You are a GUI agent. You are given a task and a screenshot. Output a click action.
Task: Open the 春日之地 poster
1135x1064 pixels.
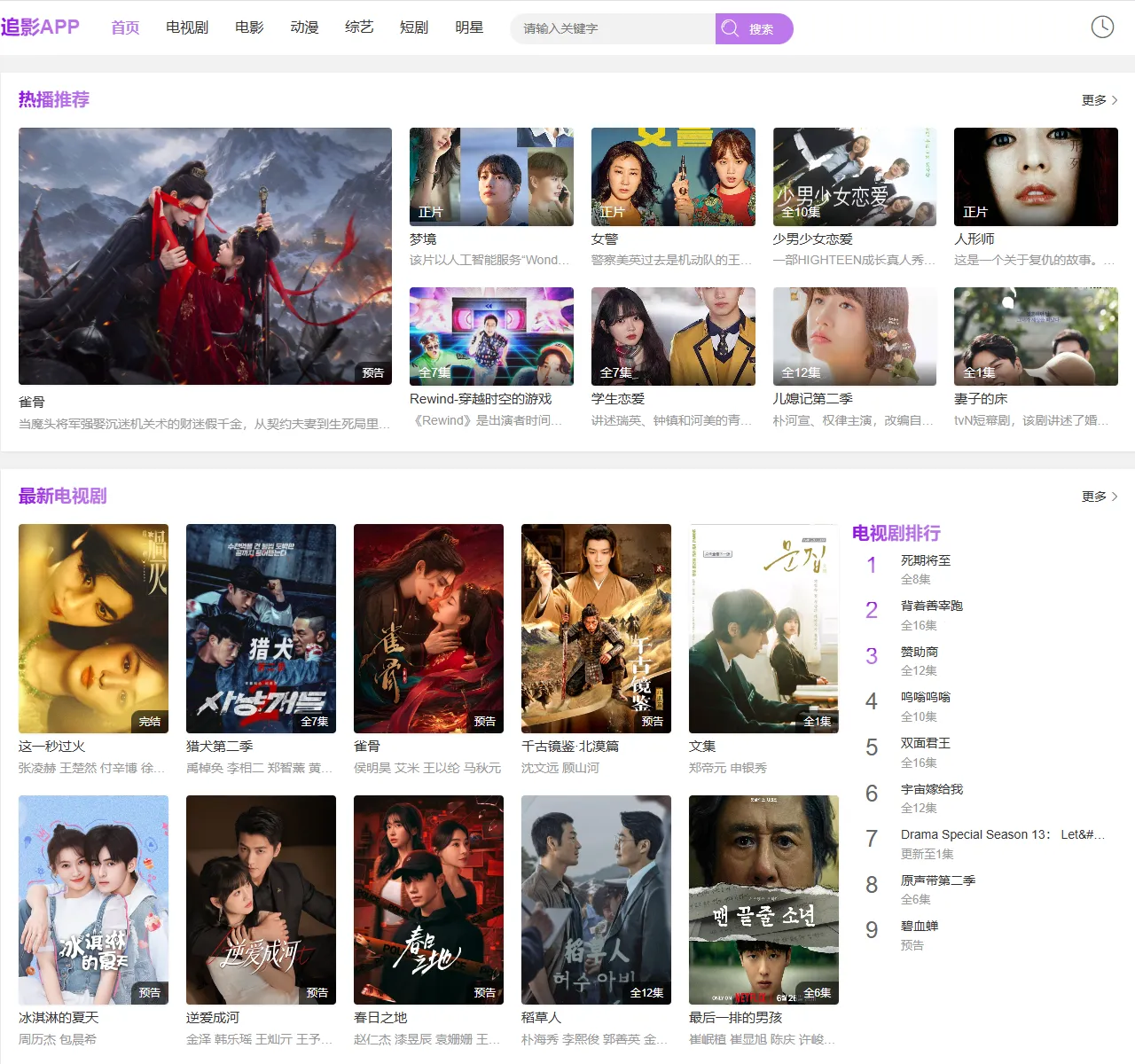click(428, 900)
